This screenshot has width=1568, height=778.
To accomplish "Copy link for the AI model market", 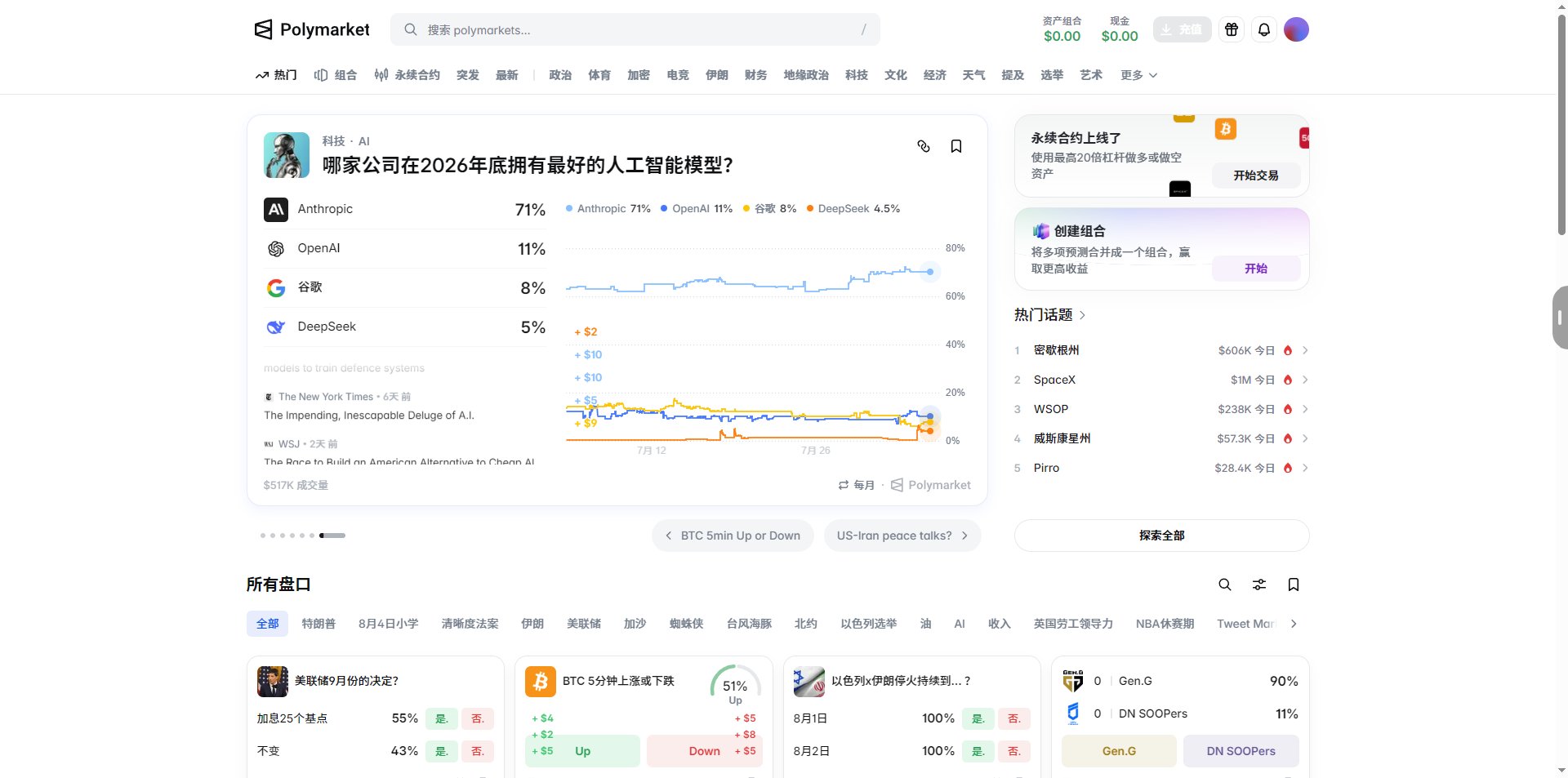I will (924, 146).
